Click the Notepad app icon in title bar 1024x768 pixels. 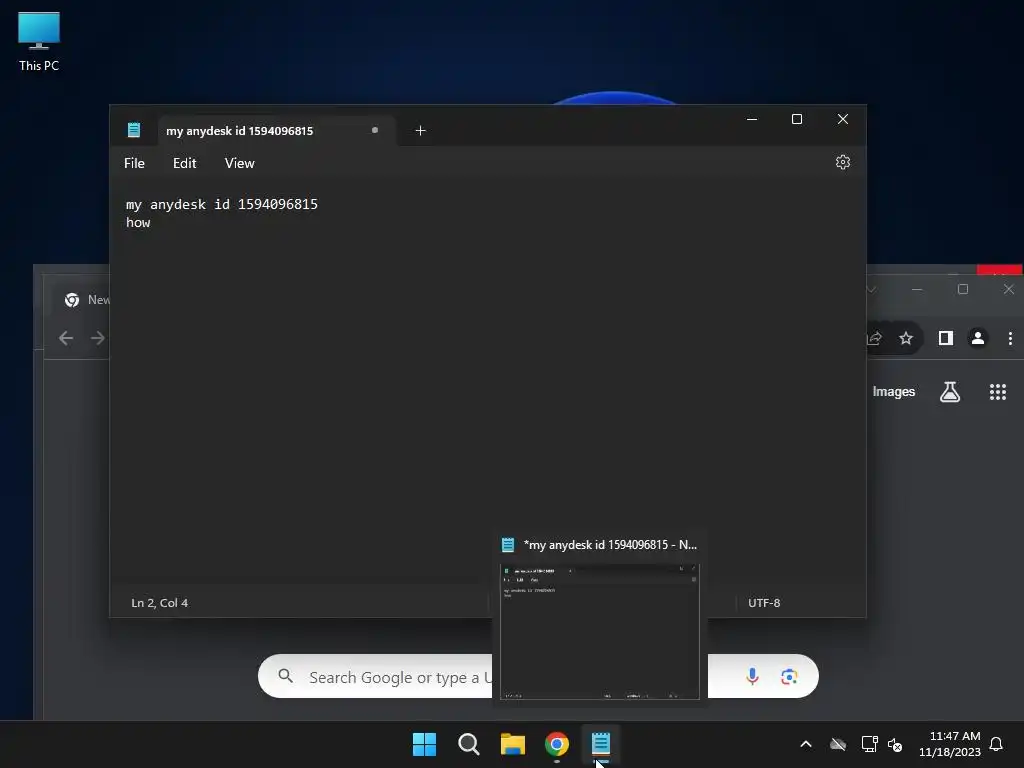(134, 130)
